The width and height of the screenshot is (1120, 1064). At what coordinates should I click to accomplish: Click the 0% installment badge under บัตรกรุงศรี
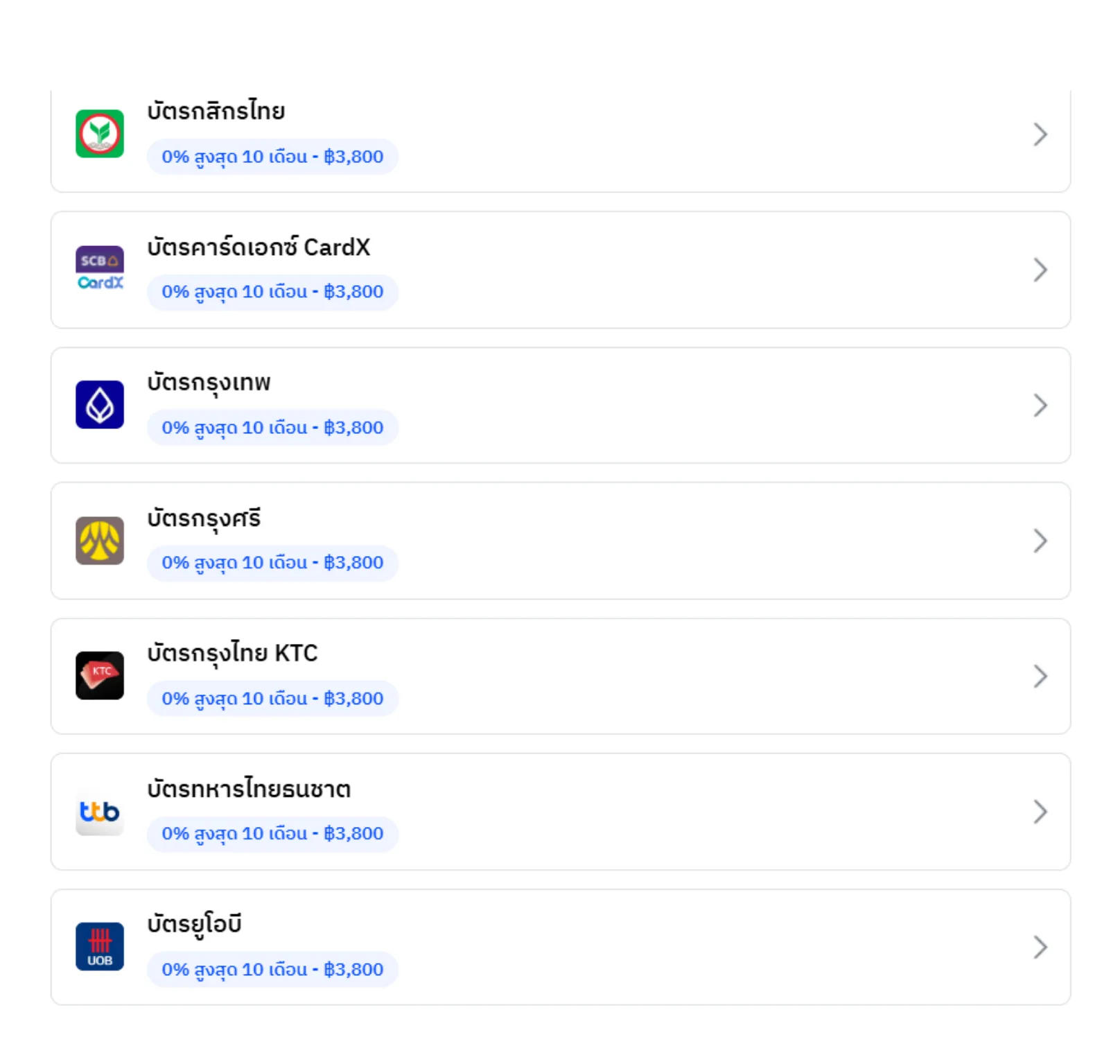pyautogui.click(x=272, y=563)
